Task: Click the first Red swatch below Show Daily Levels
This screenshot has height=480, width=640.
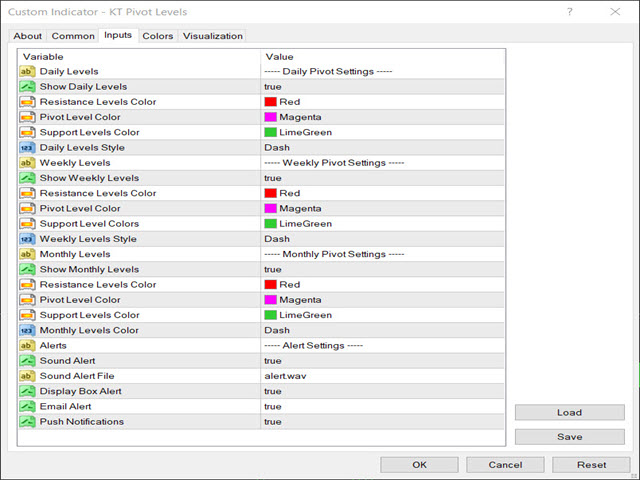Action: 271,102
